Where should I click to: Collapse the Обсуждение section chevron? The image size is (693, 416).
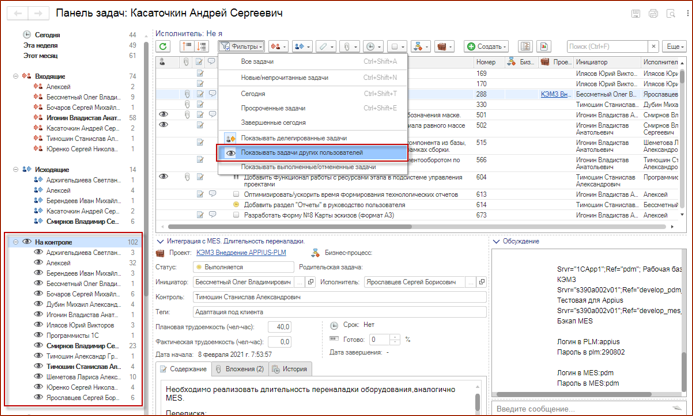click(496, 241)
